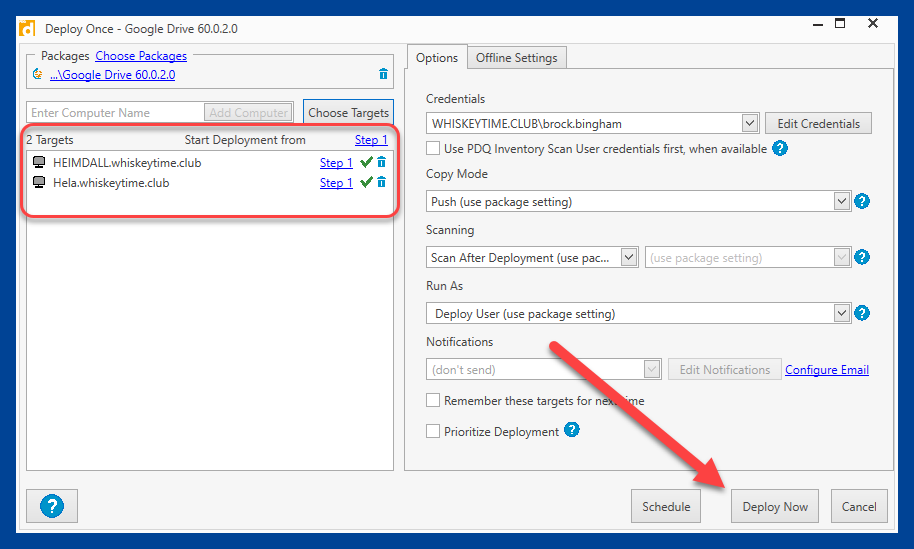The height and width of the screenshot is (549, 914).
Task: Select the Hela.whiskeytime.club target row
Action: pyautogui.click(x=210, y=183)
